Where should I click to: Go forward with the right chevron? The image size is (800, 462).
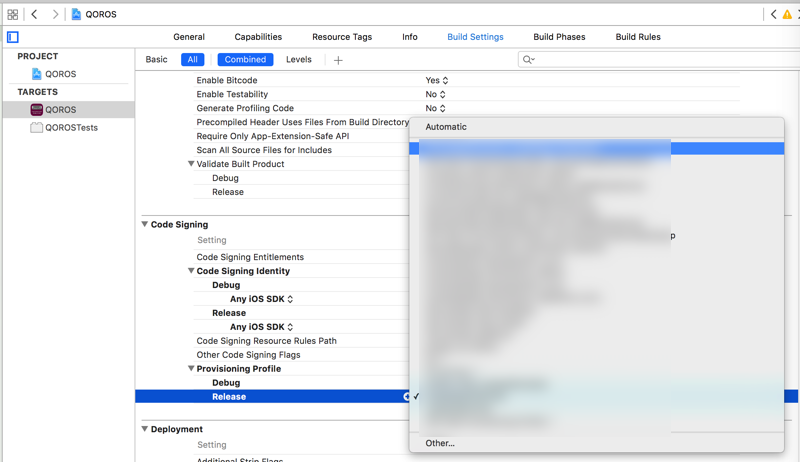click(x=55, y=14)
